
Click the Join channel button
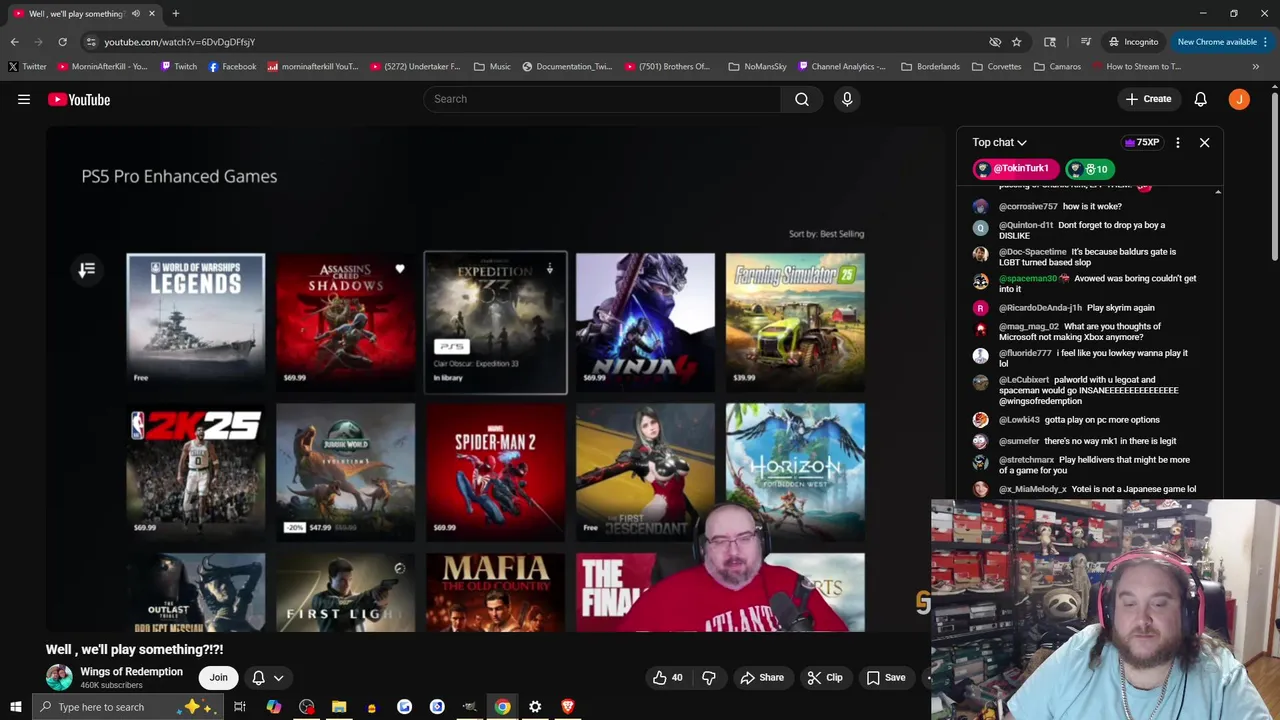click(218, 678)
